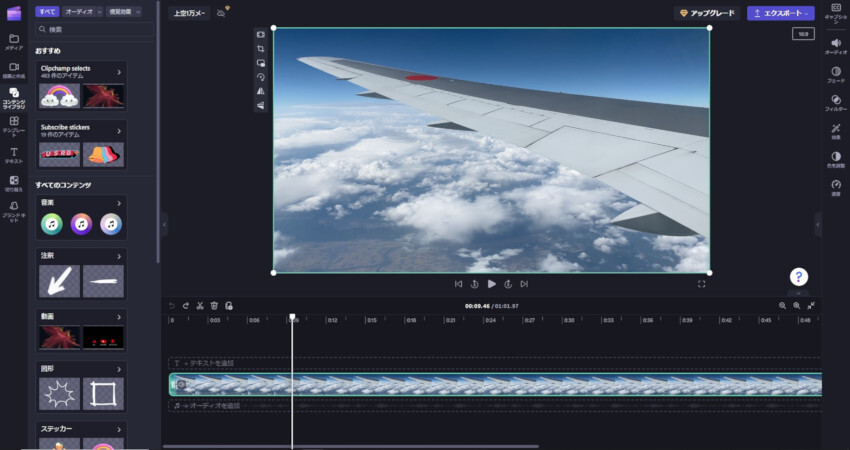The height and width of the screenshot is (450, 850).
Task: Expand the 音楽 (Music) category
Action: click(x=120, y=203)
